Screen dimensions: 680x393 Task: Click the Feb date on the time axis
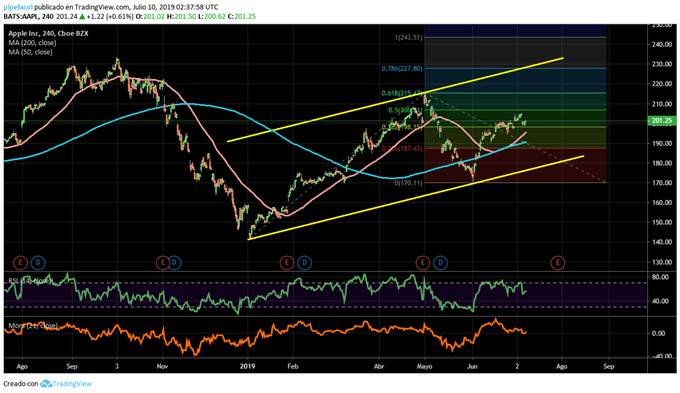(293, 367)
